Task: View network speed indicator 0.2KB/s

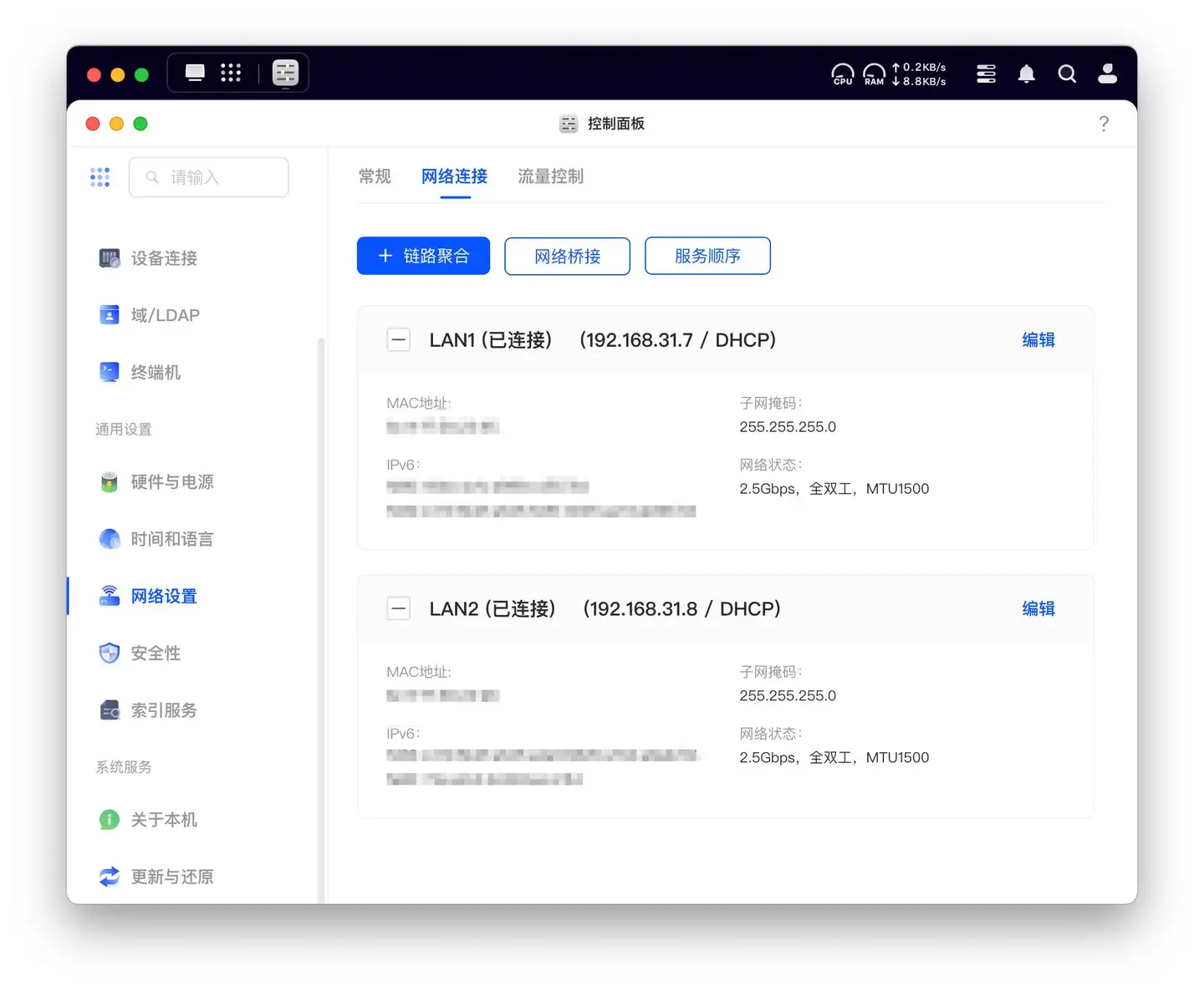Action: click(x=919, y=67)
